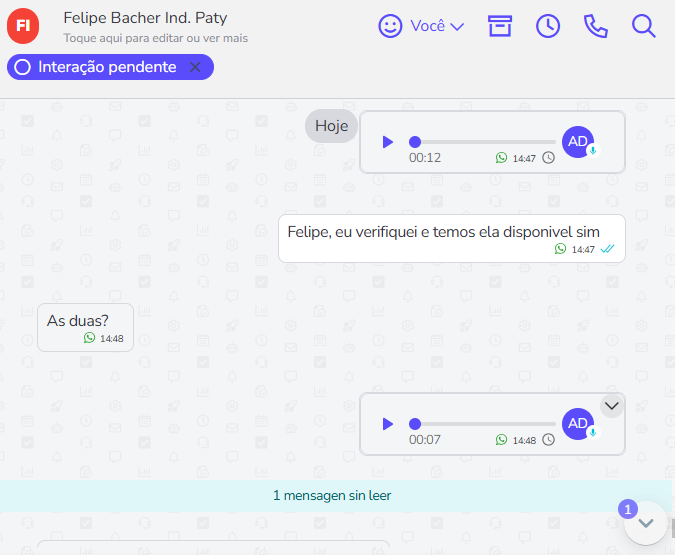
Task: Open the archive box icon
Action: 499,26
